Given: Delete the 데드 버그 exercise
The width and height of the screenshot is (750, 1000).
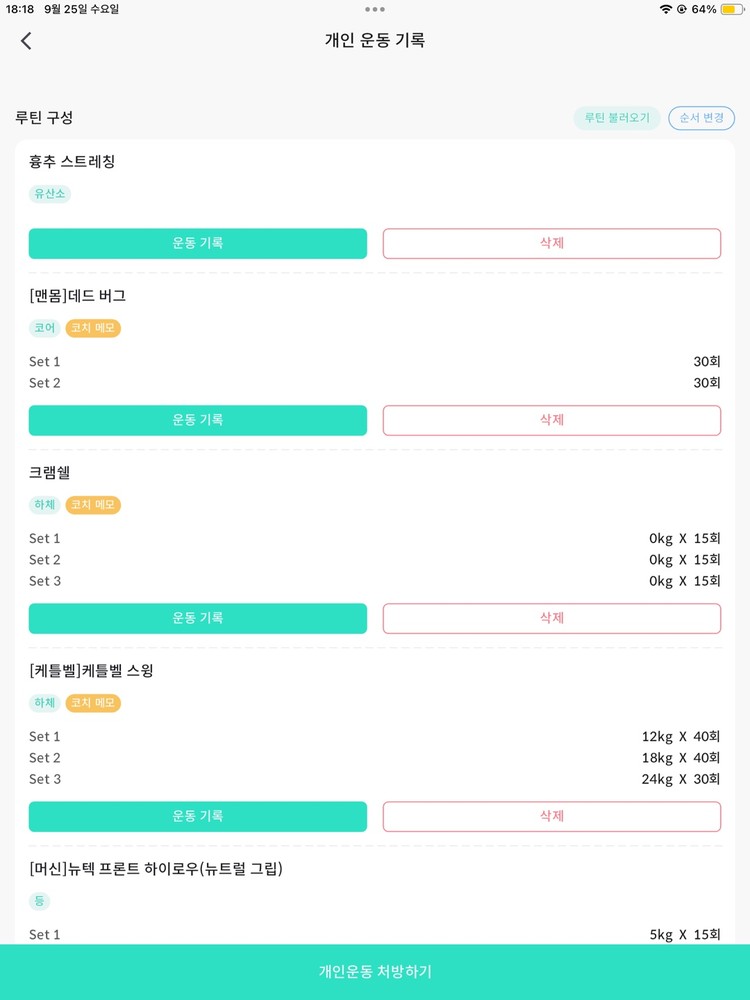Looking at the screenshot, I should [x=552, y=420].
